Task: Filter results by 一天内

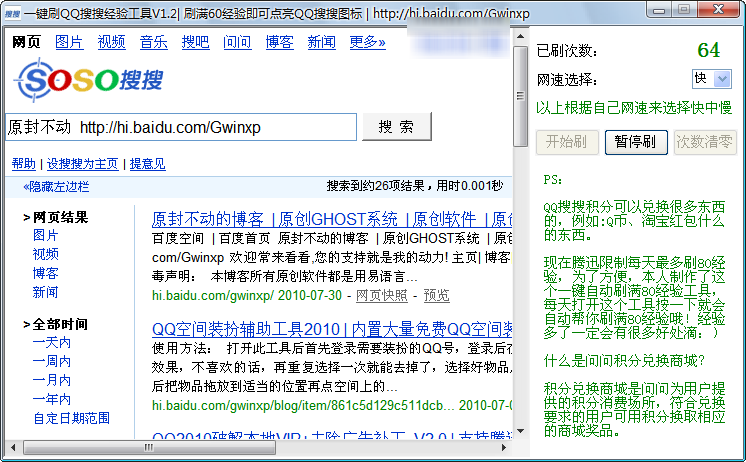Action: [51, 343]
